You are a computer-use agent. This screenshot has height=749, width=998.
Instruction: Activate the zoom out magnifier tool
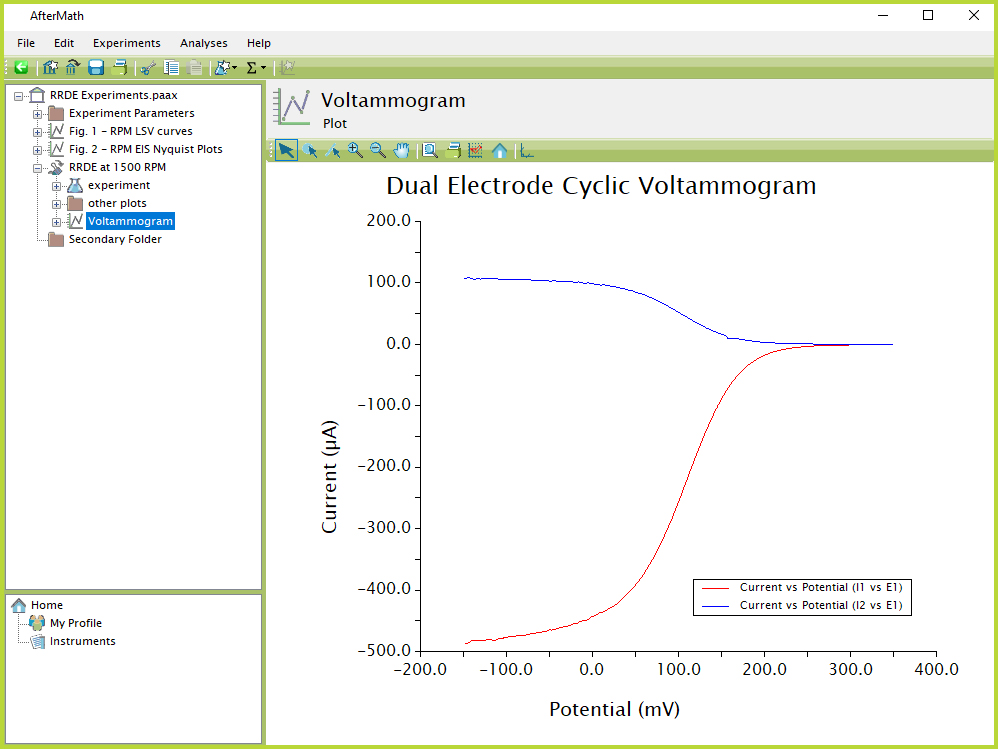point(378,150)
